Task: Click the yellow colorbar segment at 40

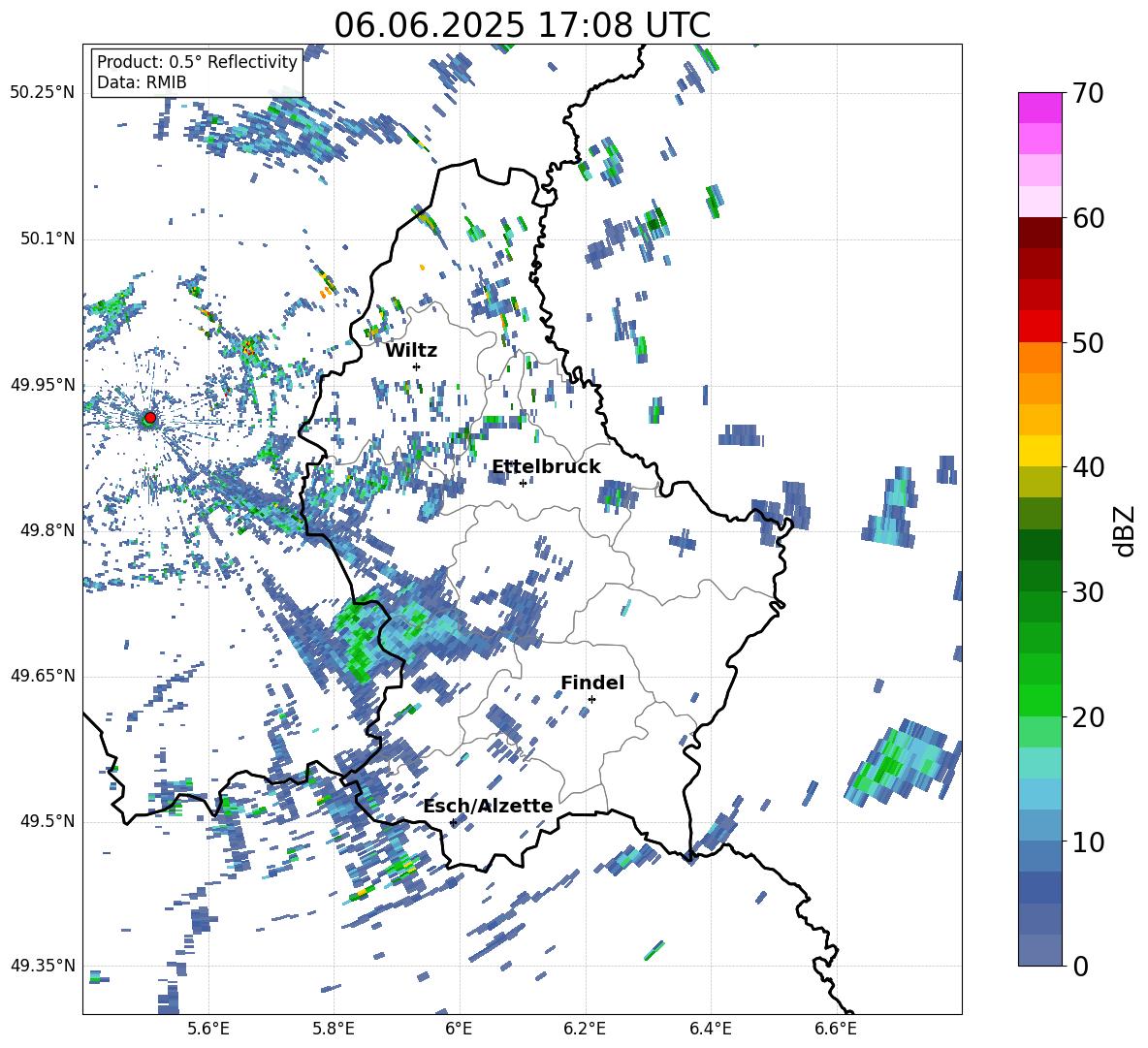Action: tap(1039, 451)
